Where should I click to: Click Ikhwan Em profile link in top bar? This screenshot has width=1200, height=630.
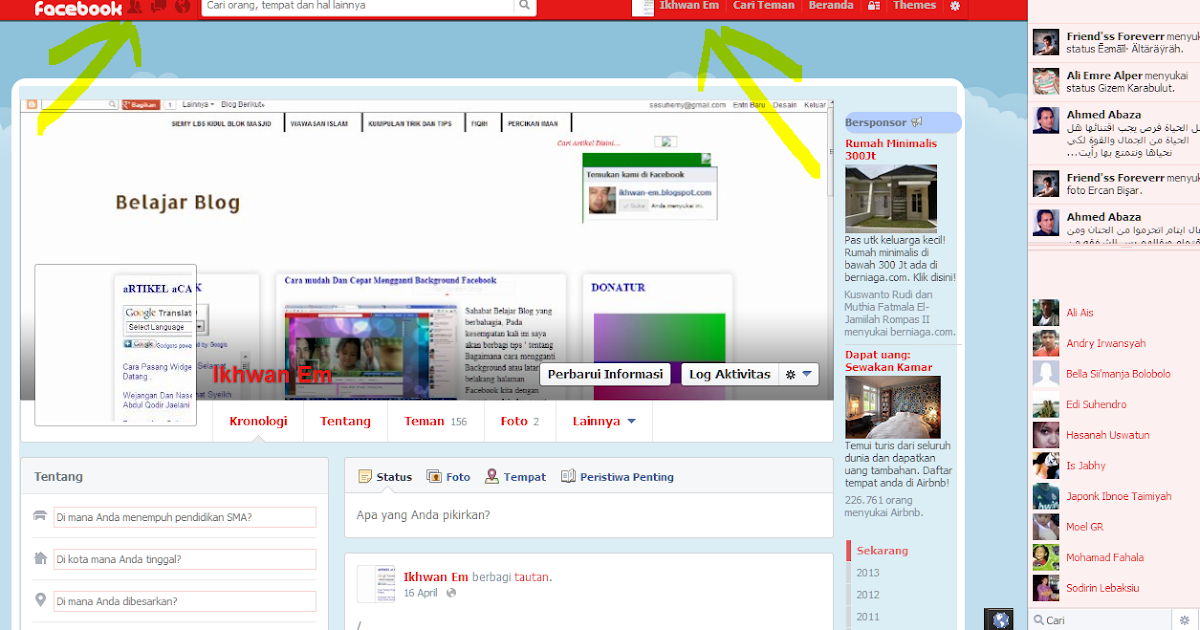pos(689,6)
